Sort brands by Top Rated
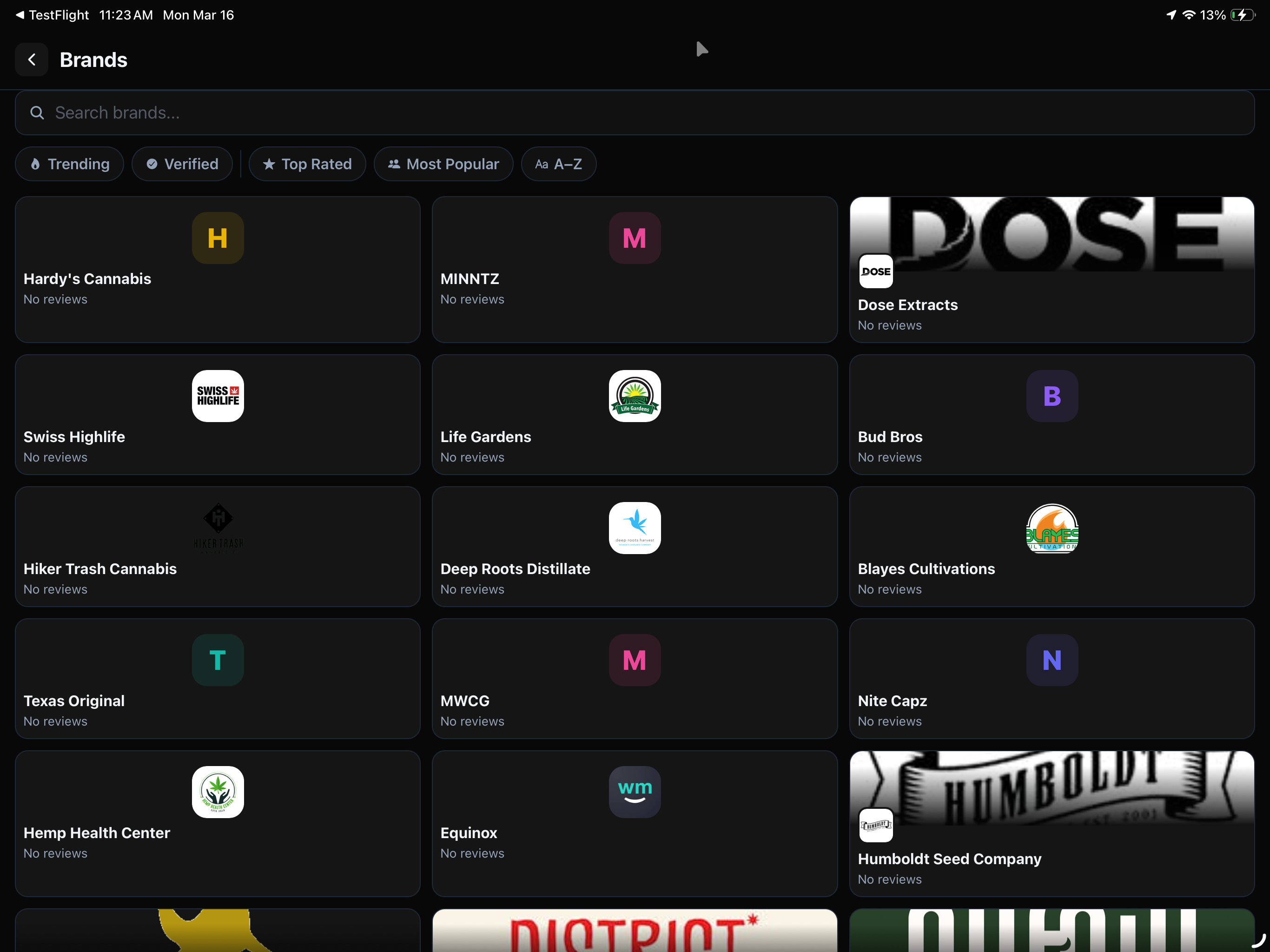The image size is (1270, 952). tap(307, 164)
